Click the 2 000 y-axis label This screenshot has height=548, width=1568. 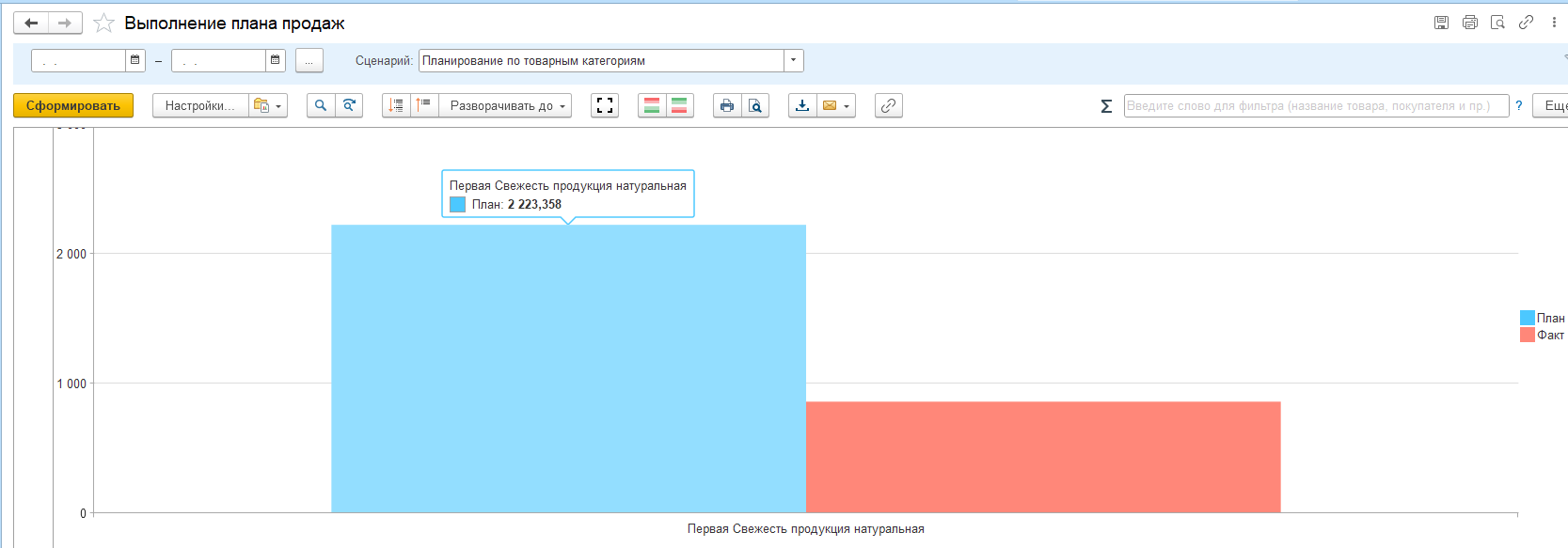71,254
